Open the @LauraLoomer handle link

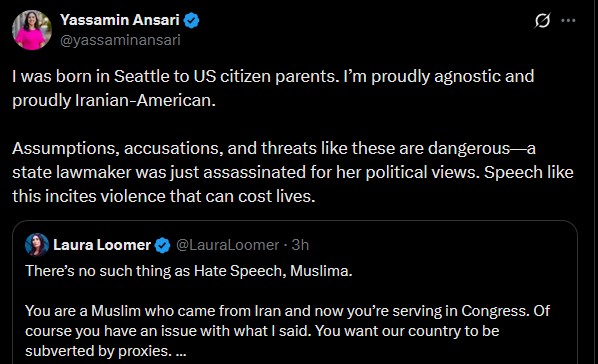228,245
